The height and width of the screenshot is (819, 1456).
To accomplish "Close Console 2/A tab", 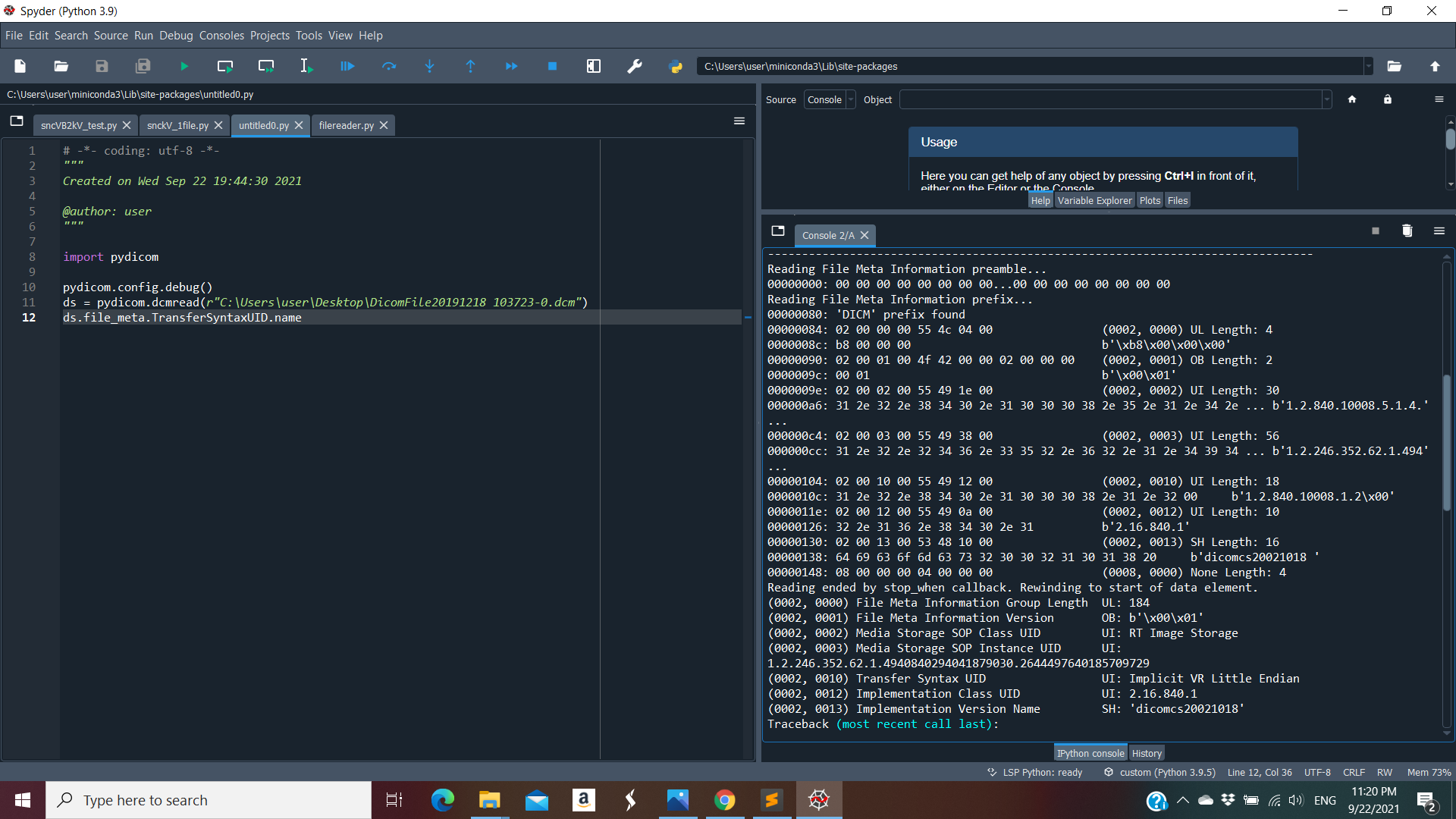I will (864, 236).
